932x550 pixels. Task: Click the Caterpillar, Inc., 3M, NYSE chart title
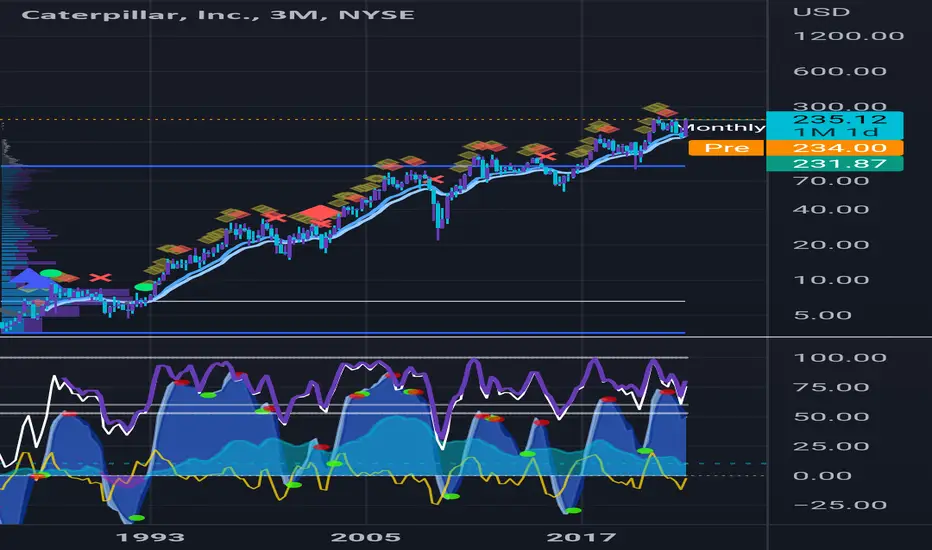click(x=218, y=14)
